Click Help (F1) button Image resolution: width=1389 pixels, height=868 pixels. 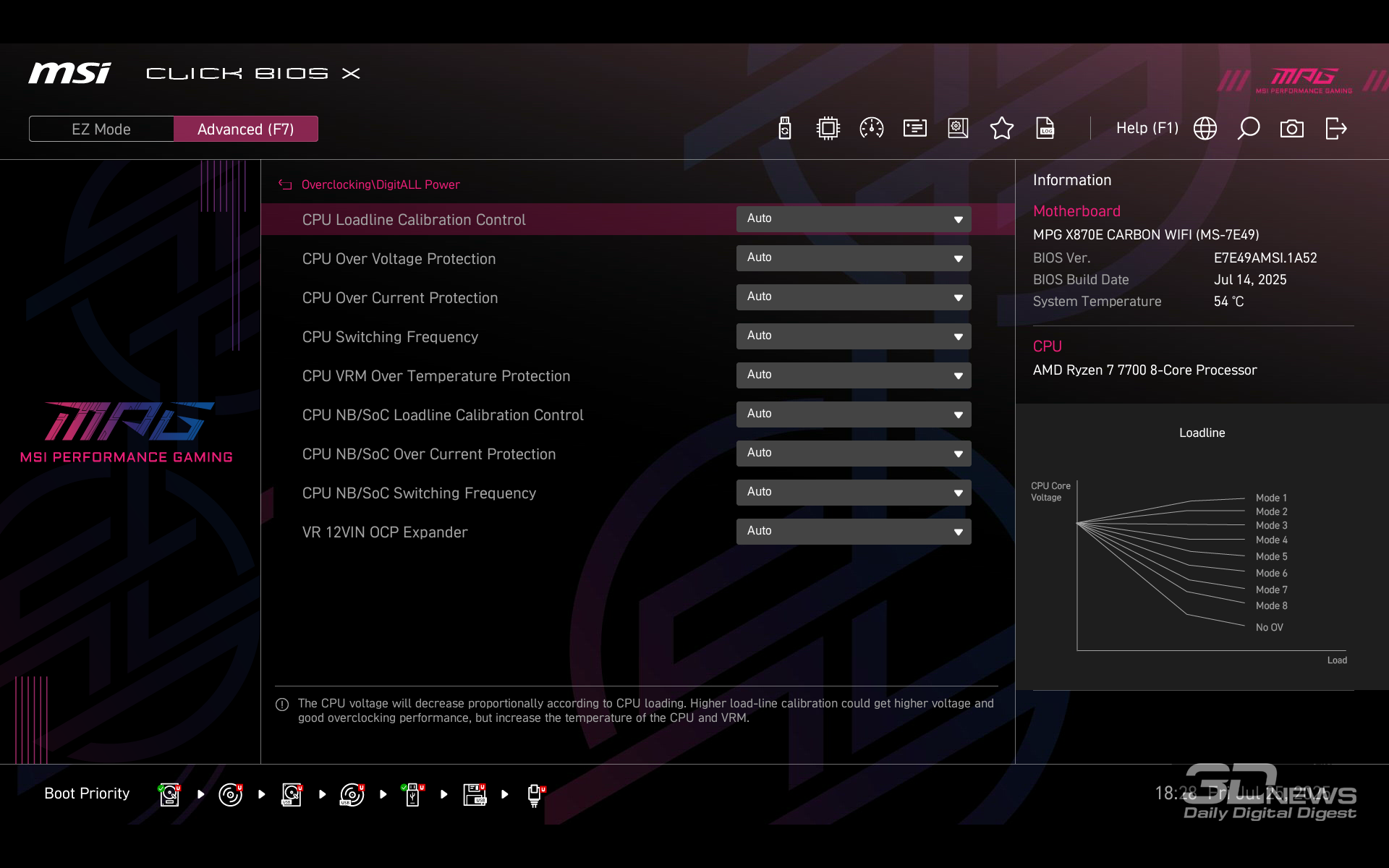click(1147, 128)
